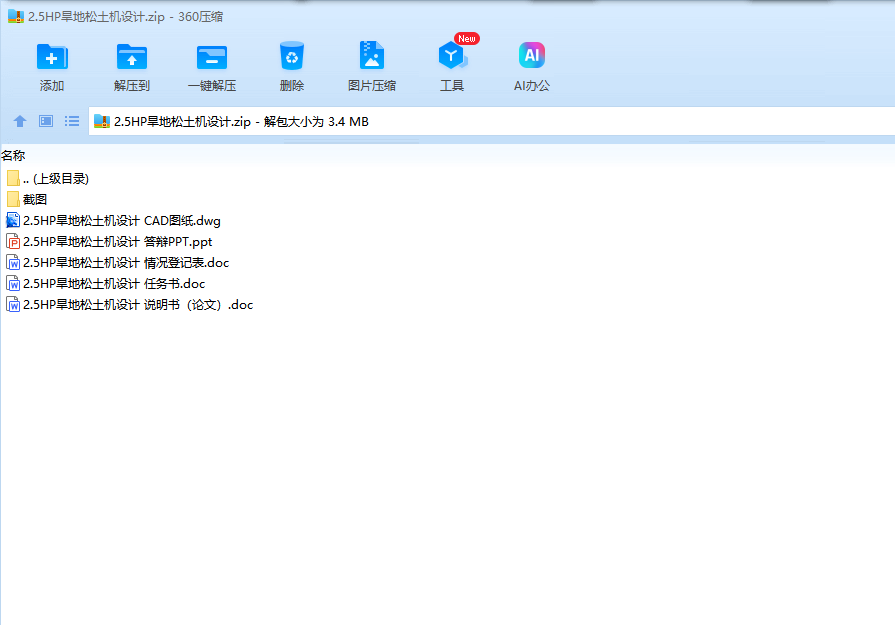Select the CAD图纸.dwg file

pyautogui.click(x=114, y=220)
